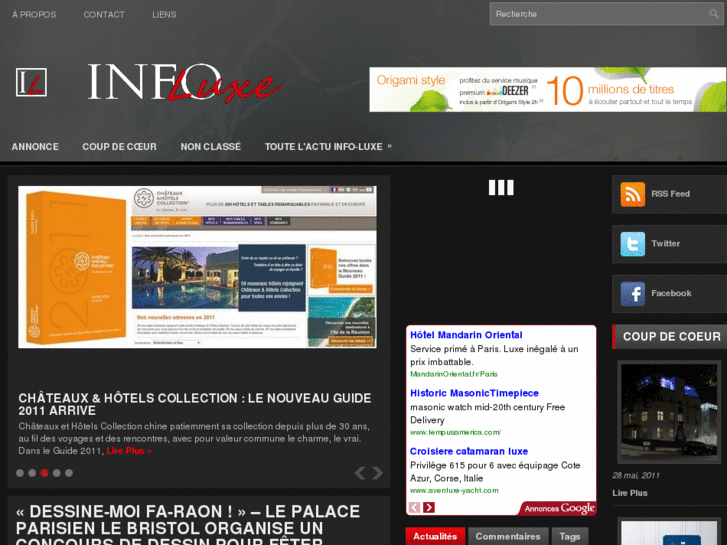This screenshot has height=545, width=727.
Task: Open the Non classé category
Action: point(210,147)
